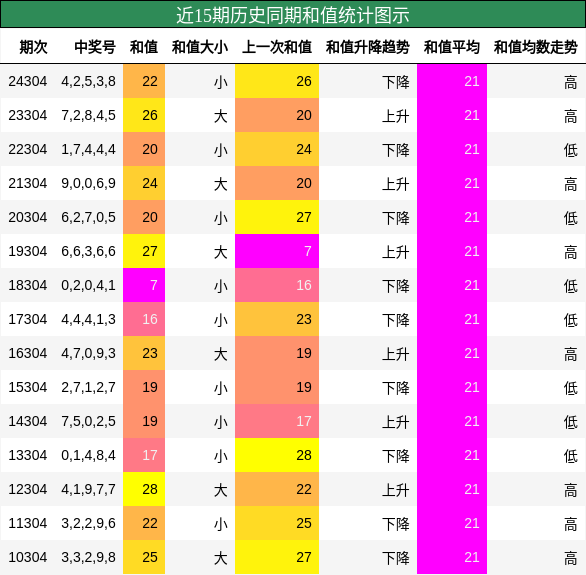Viewport: 586px width, 575px height.
Task: Click winning numbers 4,2,5,3,8
Action: click(x=89, y=81)
